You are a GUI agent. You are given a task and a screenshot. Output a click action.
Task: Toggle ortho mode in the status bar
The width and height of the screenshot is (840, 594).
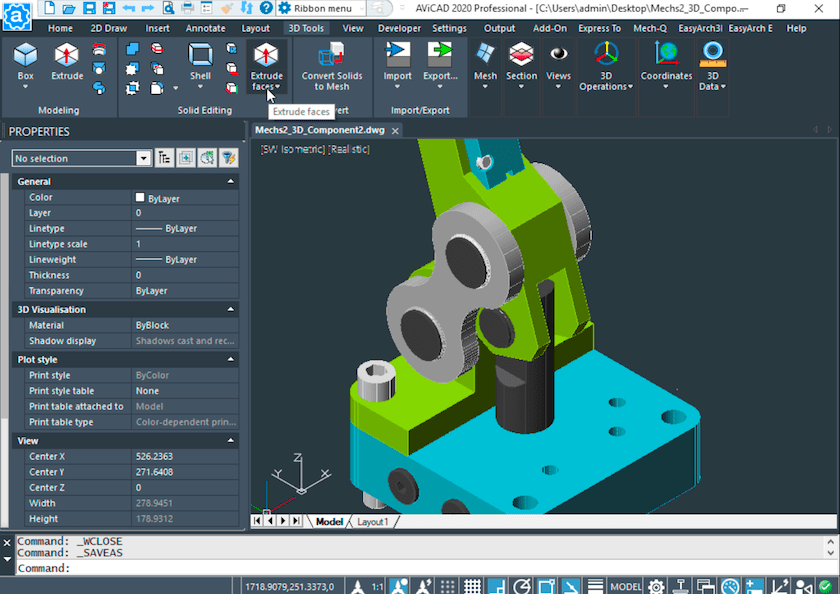click(496, 585)
